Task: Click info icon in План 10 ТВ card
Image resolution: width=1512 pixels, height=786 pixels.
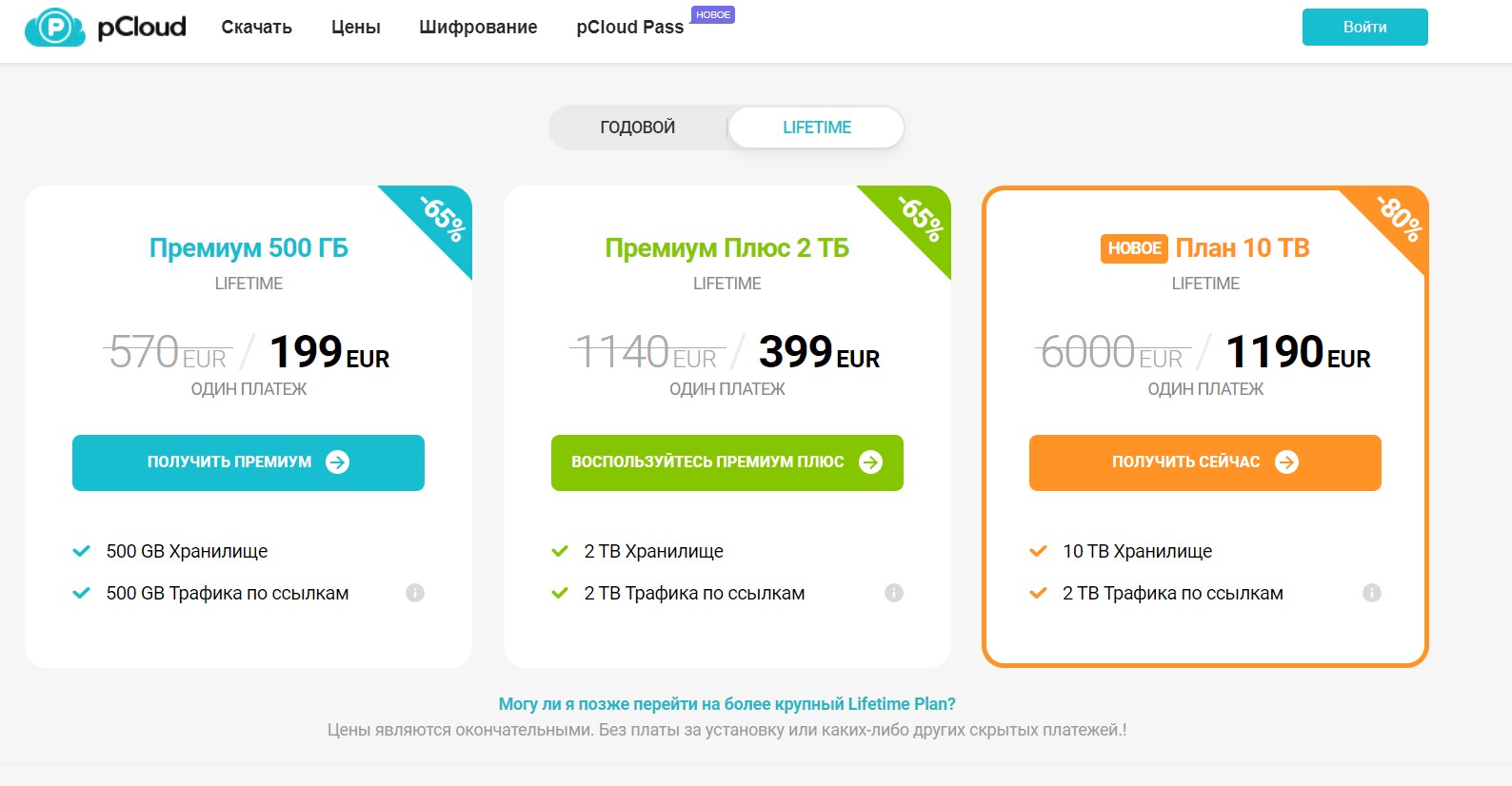Action: pyautogui.click(x=1372, y=593)
